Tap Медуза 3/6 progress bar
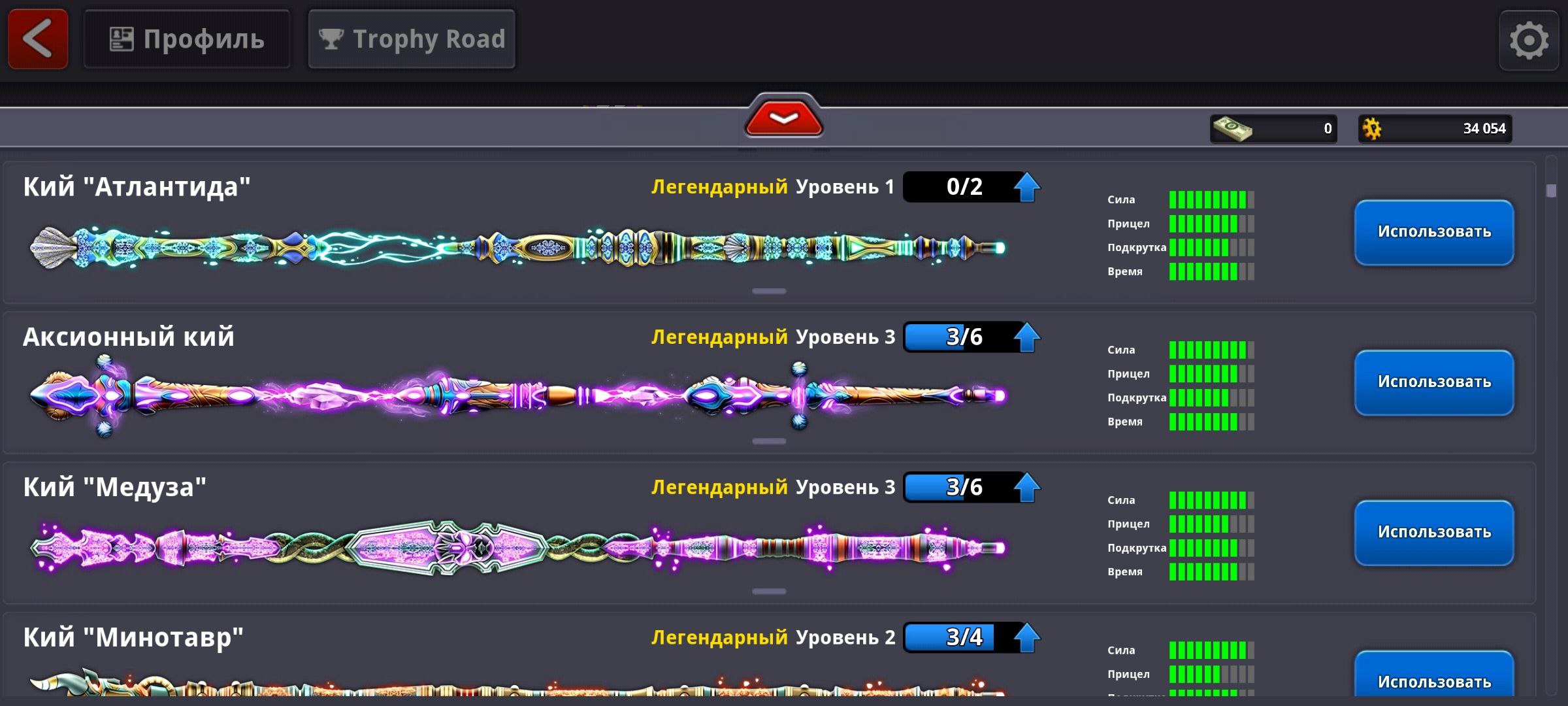The image size is (1568, 706). pos(964,488)
